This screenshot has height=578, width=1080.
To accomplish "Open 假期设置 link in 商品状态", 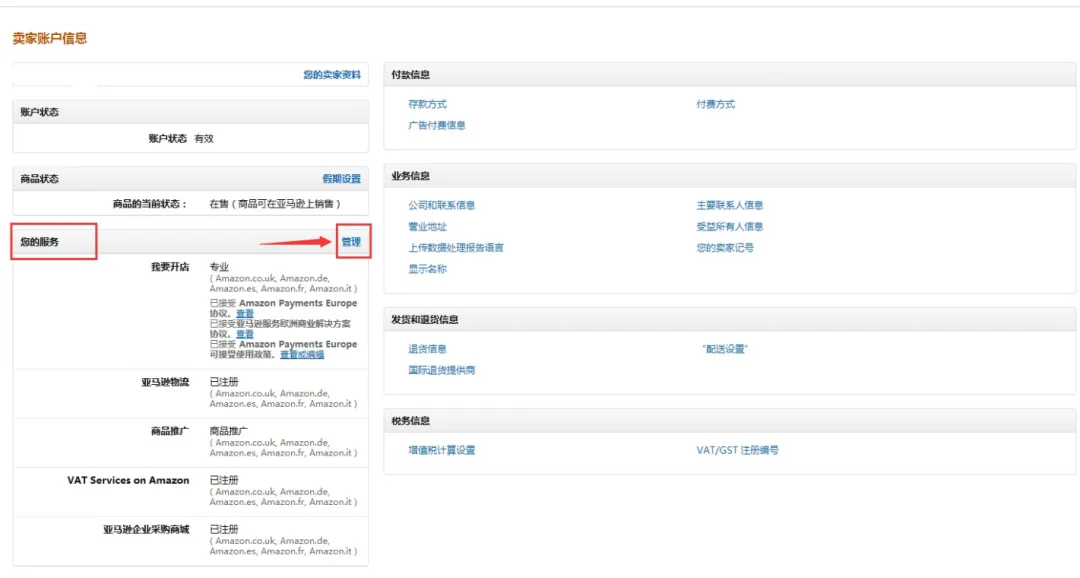I will tap(342, 178).
